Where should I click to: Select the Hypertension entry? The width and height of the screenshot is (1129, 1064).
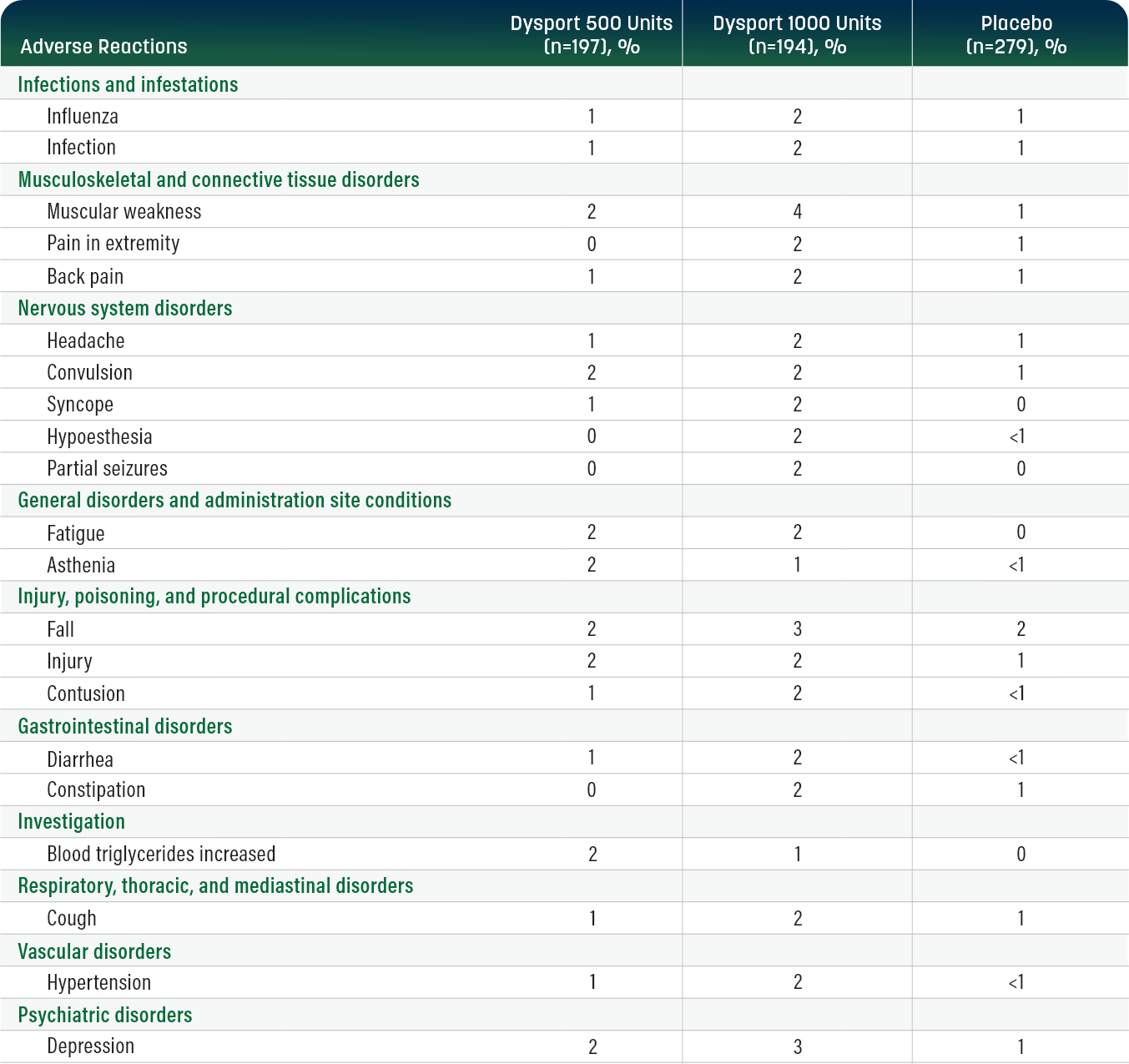pyautogui.click(x=98, y=983)
